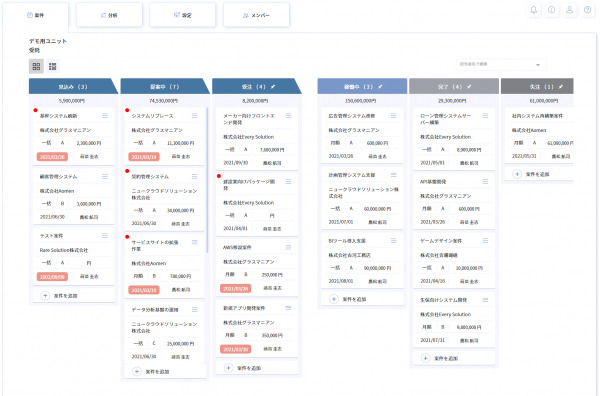Open menu icon on データ分析基盤の運用 card
The width and height of the screenshot is (600, 396).
195,310
